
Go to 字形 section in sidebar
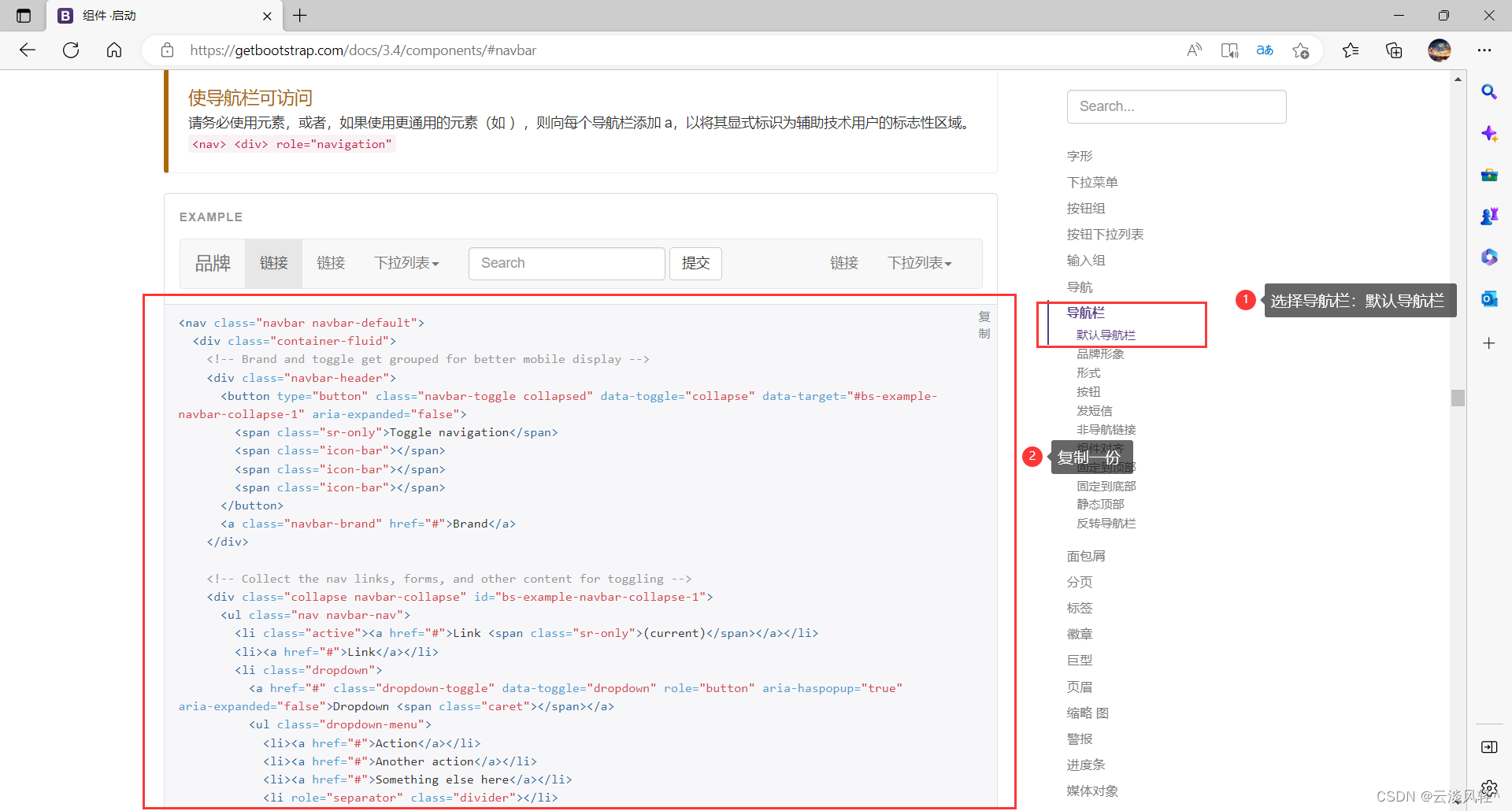tap(1080, 156)
